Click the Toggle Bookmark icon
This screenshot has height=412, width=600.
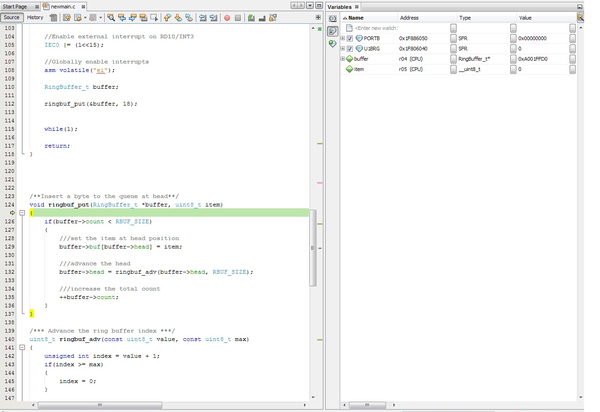[189, 18]
